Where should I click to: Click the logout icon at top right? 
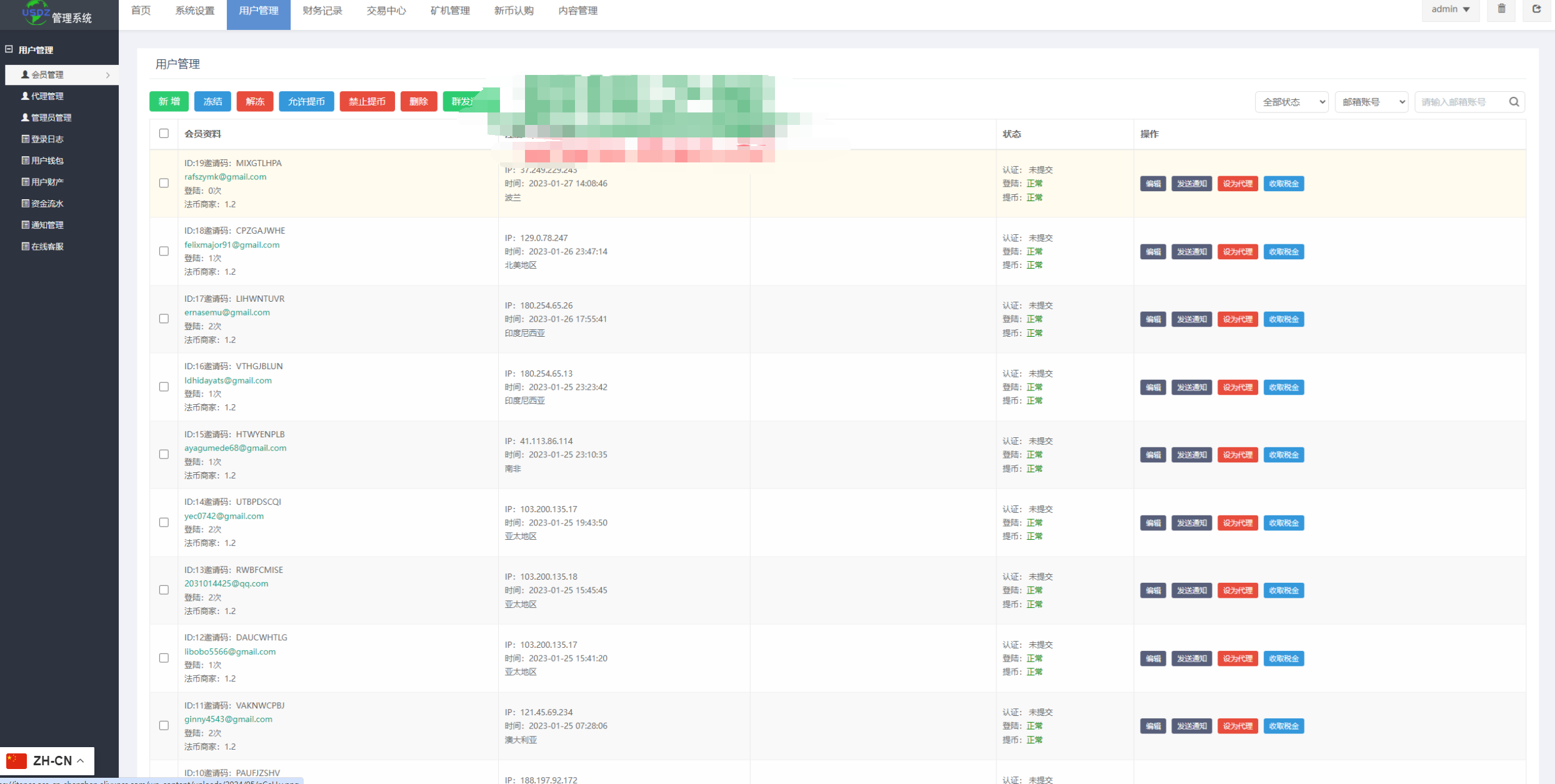[x=1536, y=9]
